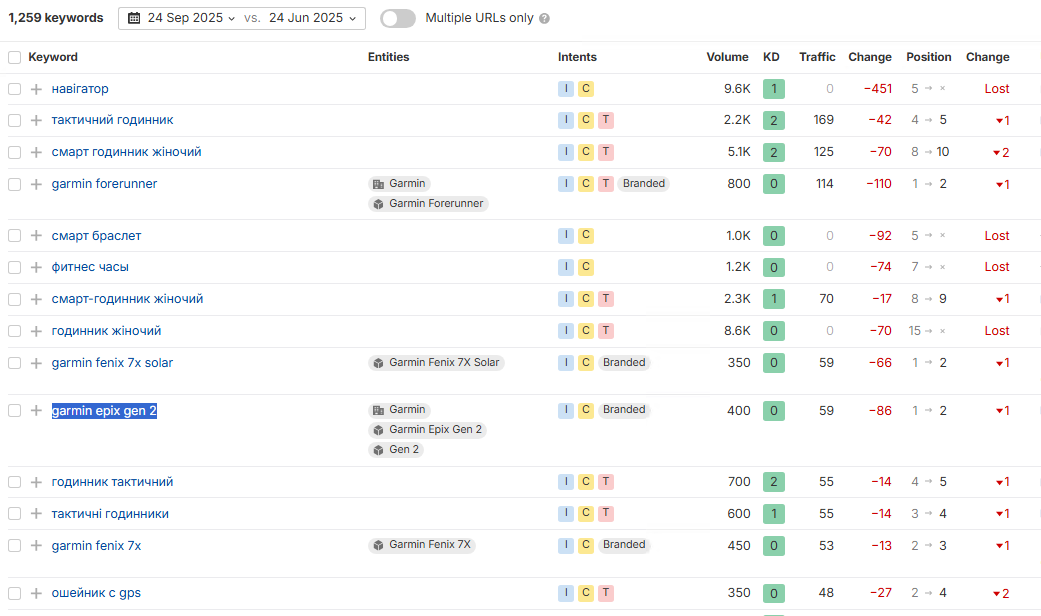Open the 24 Jun 2025 comparison date dropdown
This screenshot has height=616, width=1041.
click(313, 18)
